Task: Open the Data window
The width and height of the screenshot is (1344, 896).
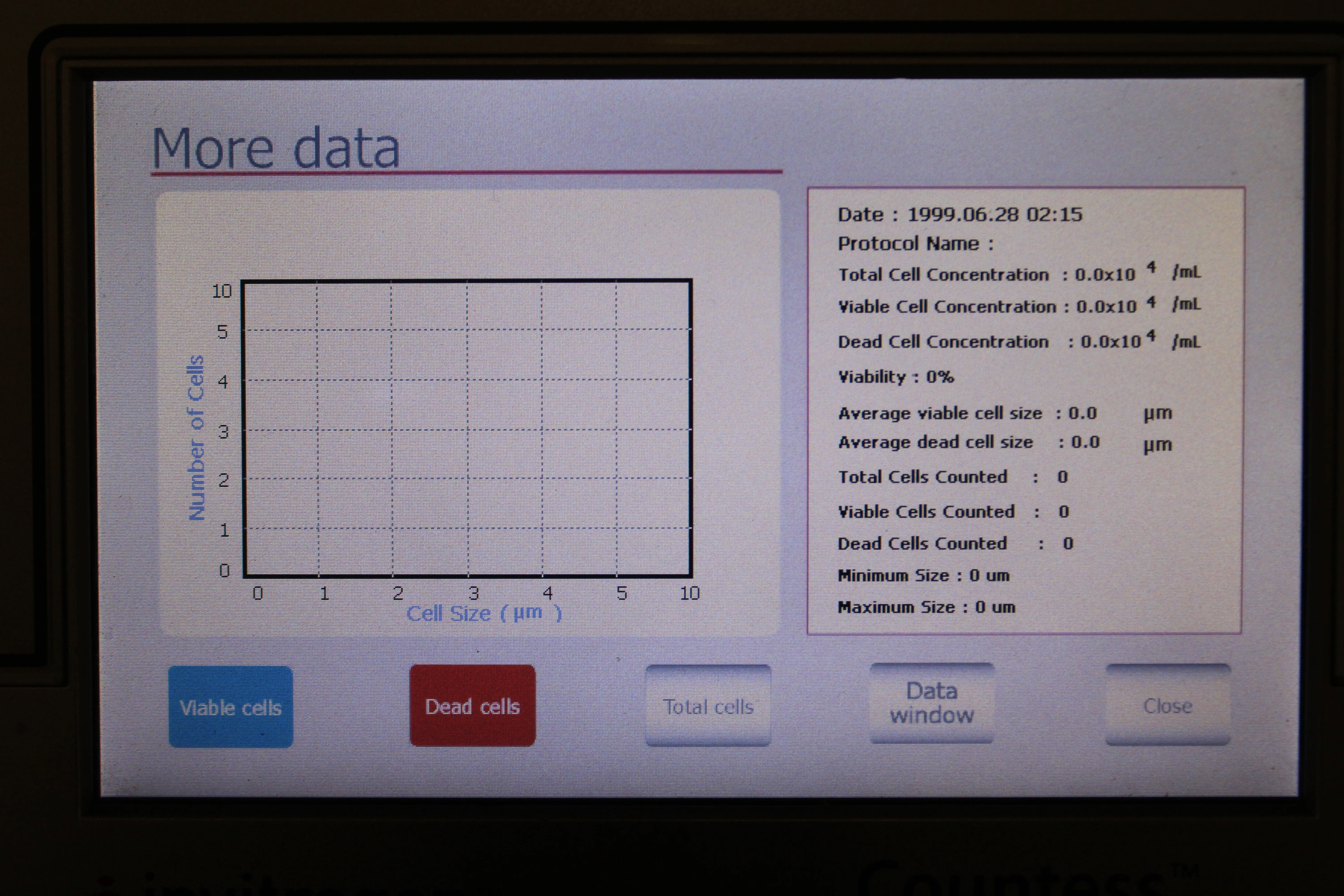Action: pos(932,703)
